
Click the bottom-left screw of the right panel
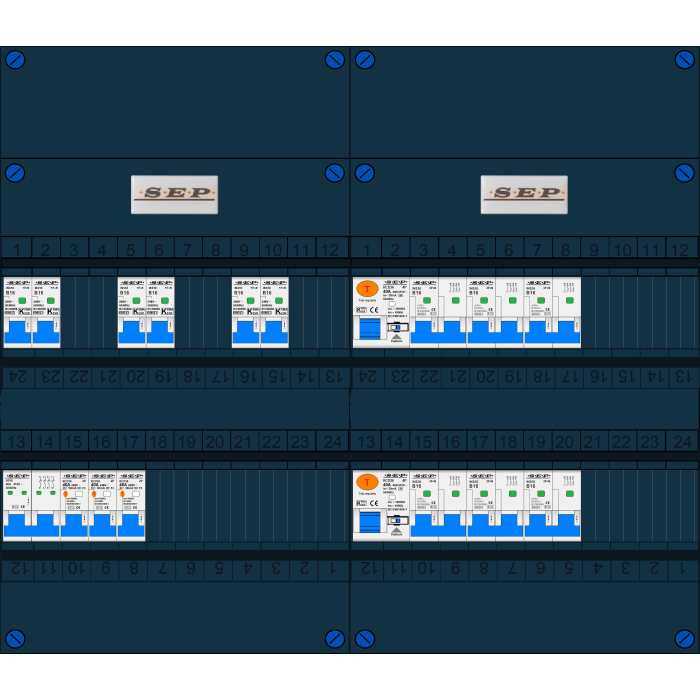365,639
